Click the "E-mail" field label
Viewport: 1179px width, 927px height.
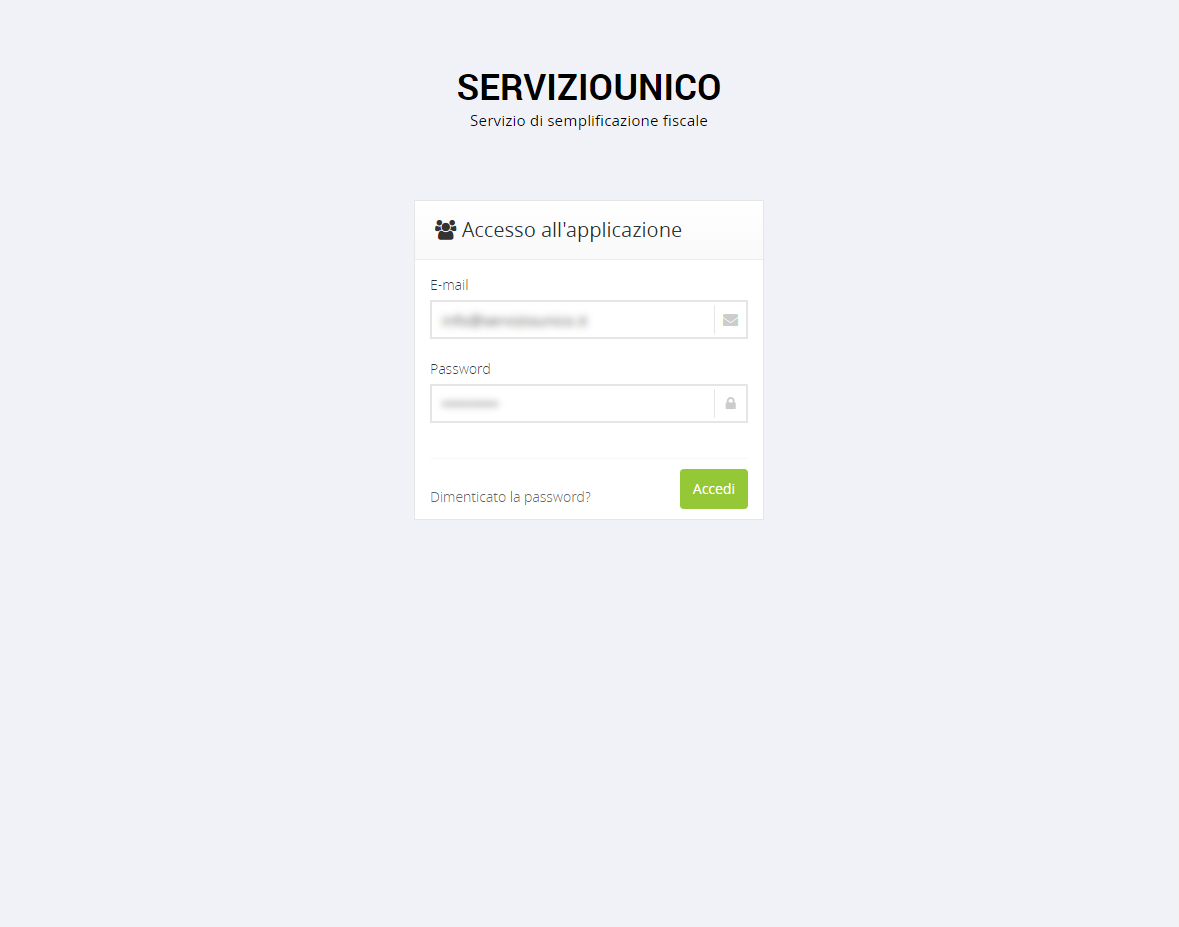pos(449,285)
